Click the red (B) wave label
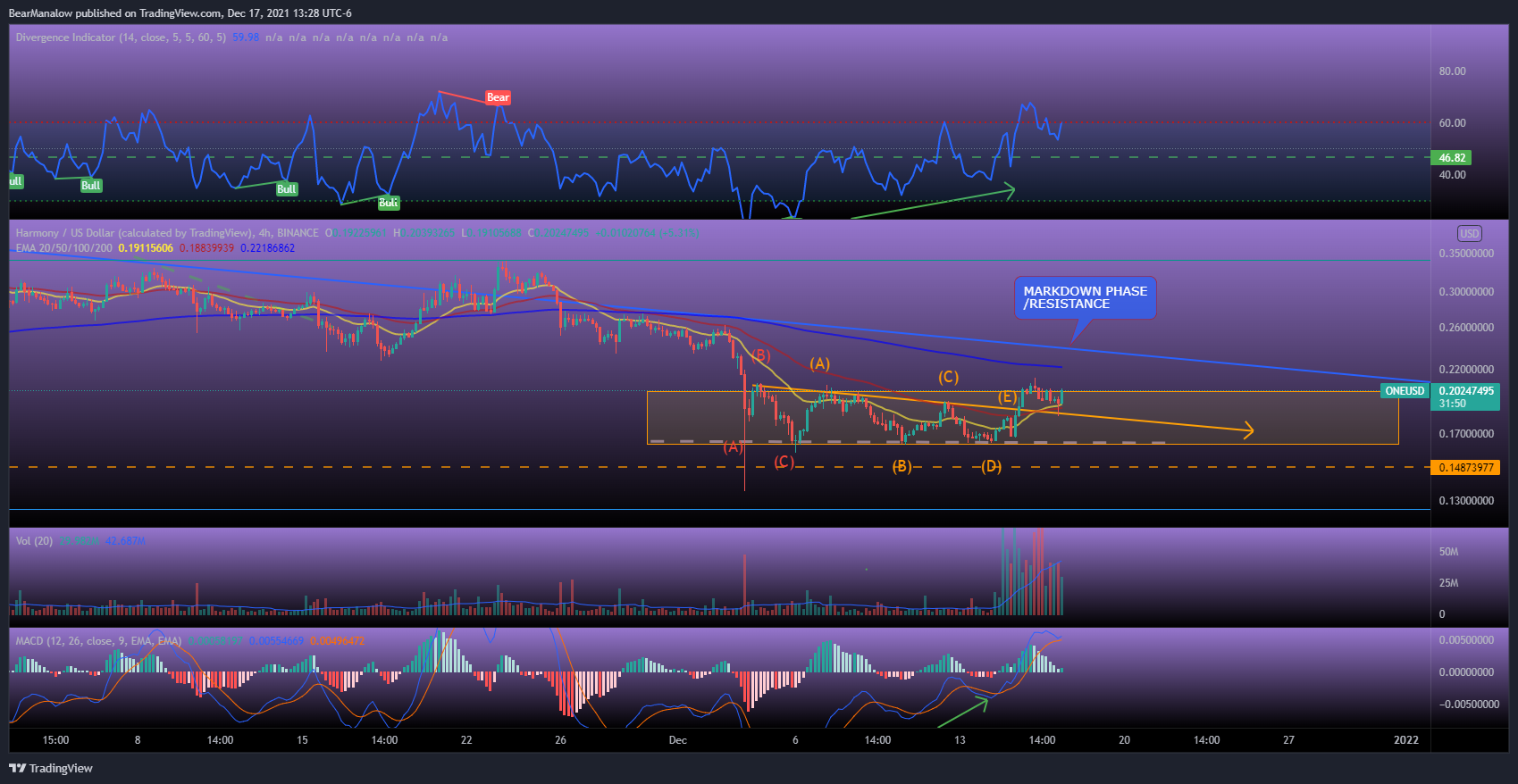Image resolution: width=1518 pixels, height=784 pixels. pyautogui.click(x=759, y=355)
